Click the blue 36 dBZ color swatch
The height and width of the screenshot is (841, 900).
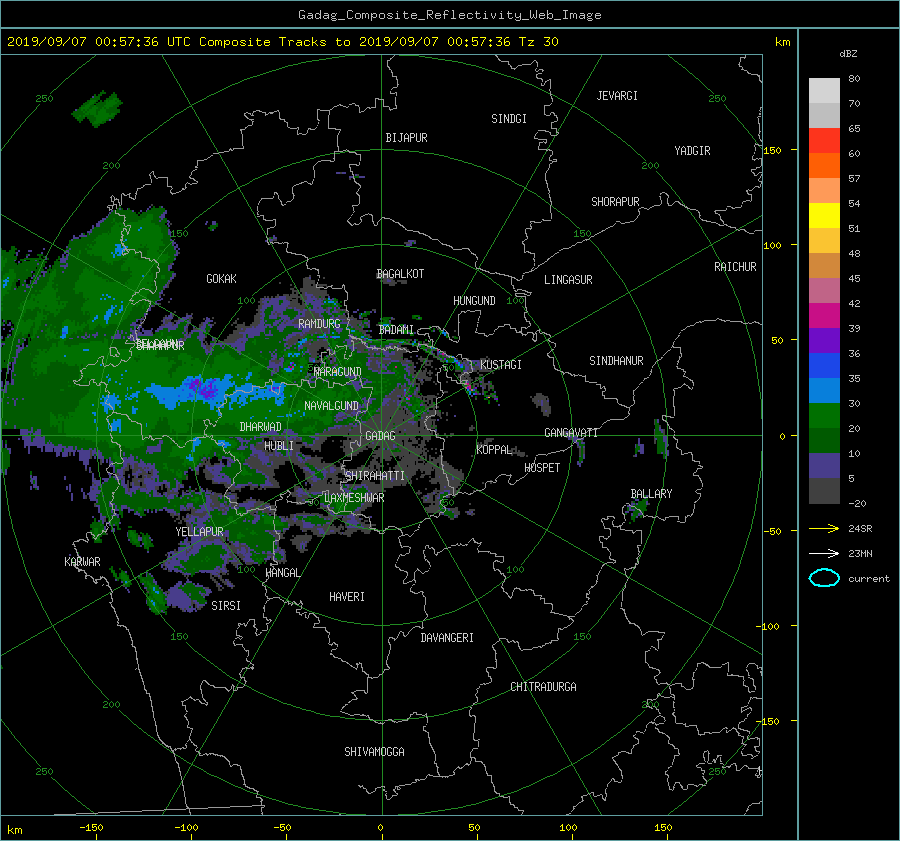[x=824, y=365]
